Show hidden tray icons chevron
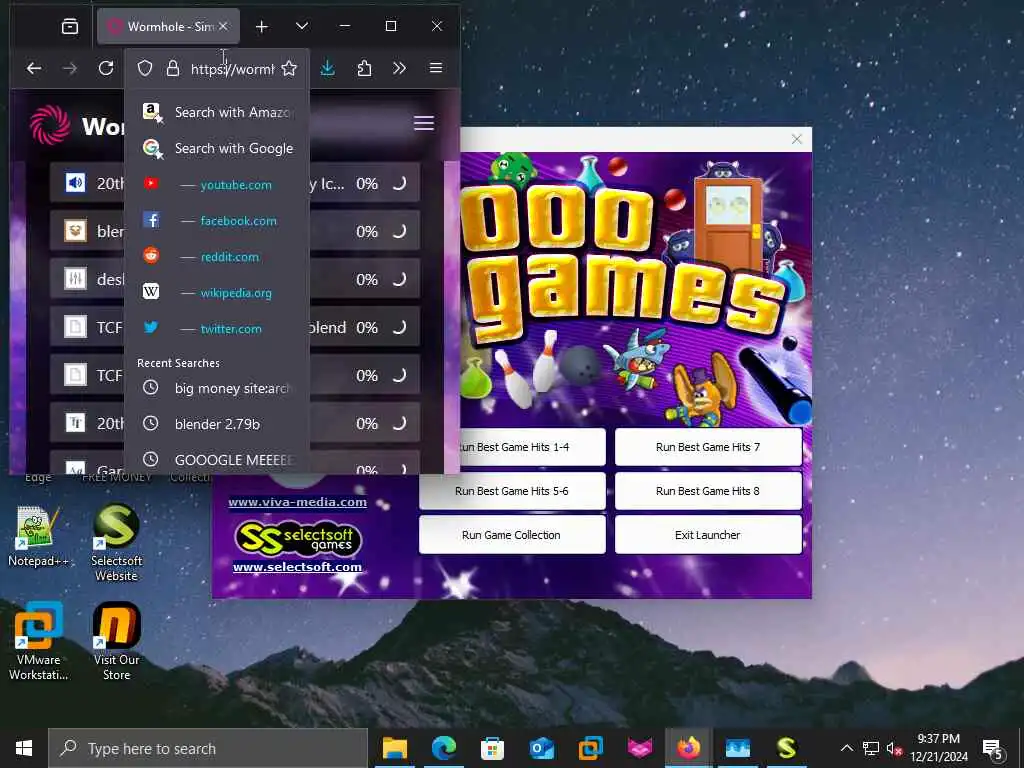The image size is (1024, 768). pyautogui.click(x=846, y=748)
